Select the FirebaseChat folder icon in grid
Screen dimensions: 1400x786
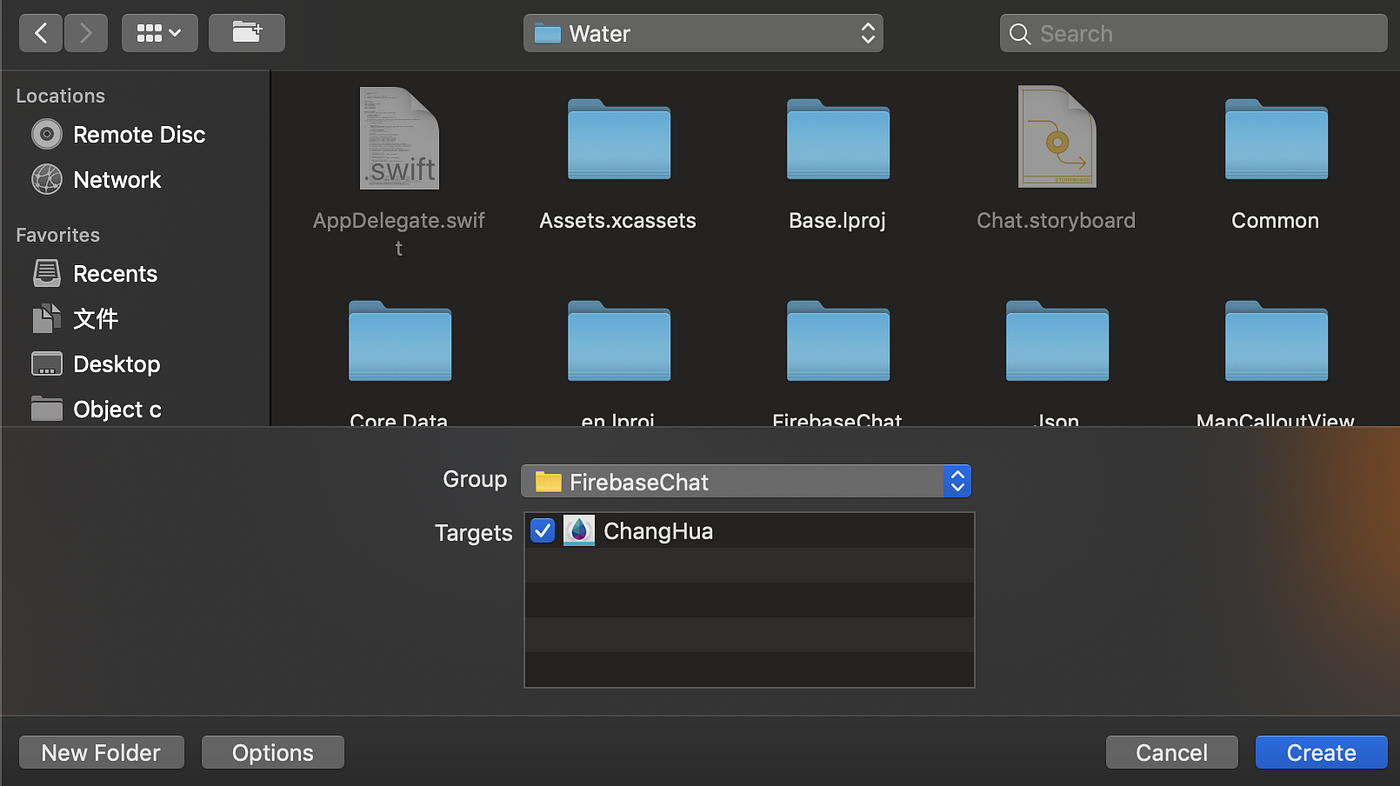(837, 341)
